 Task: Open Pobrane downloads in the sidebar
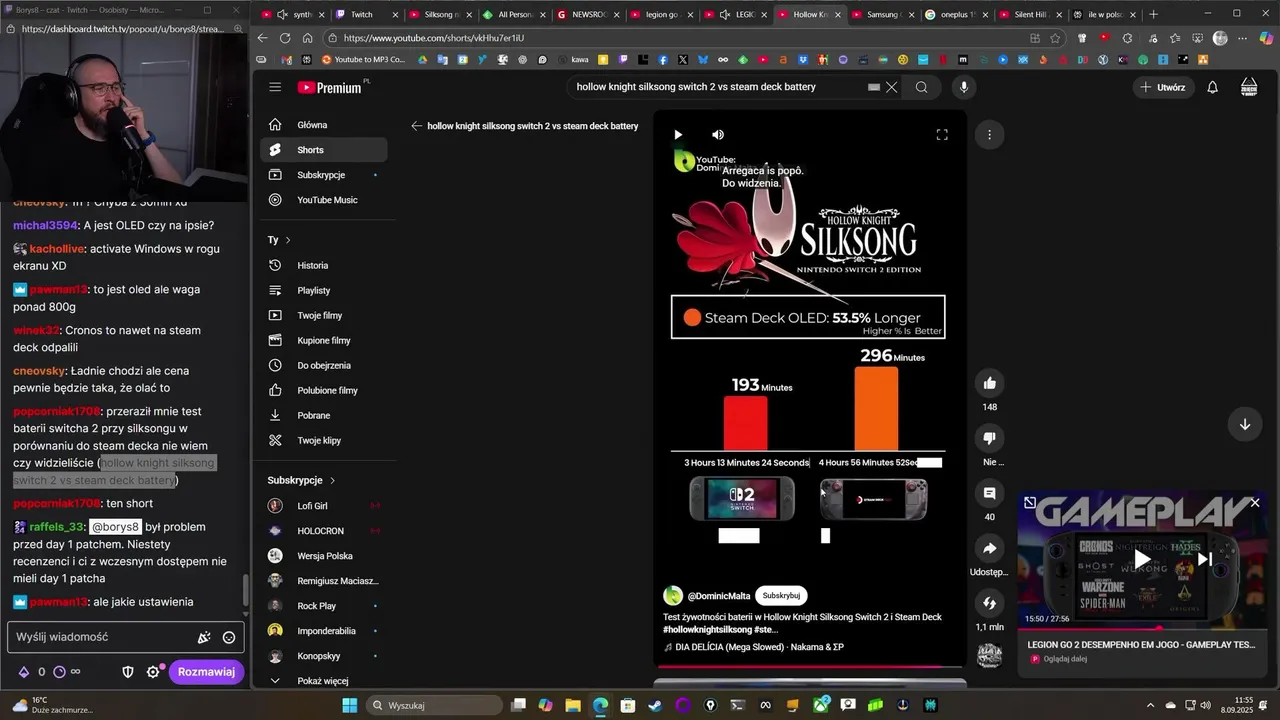[x=323, y=415]
